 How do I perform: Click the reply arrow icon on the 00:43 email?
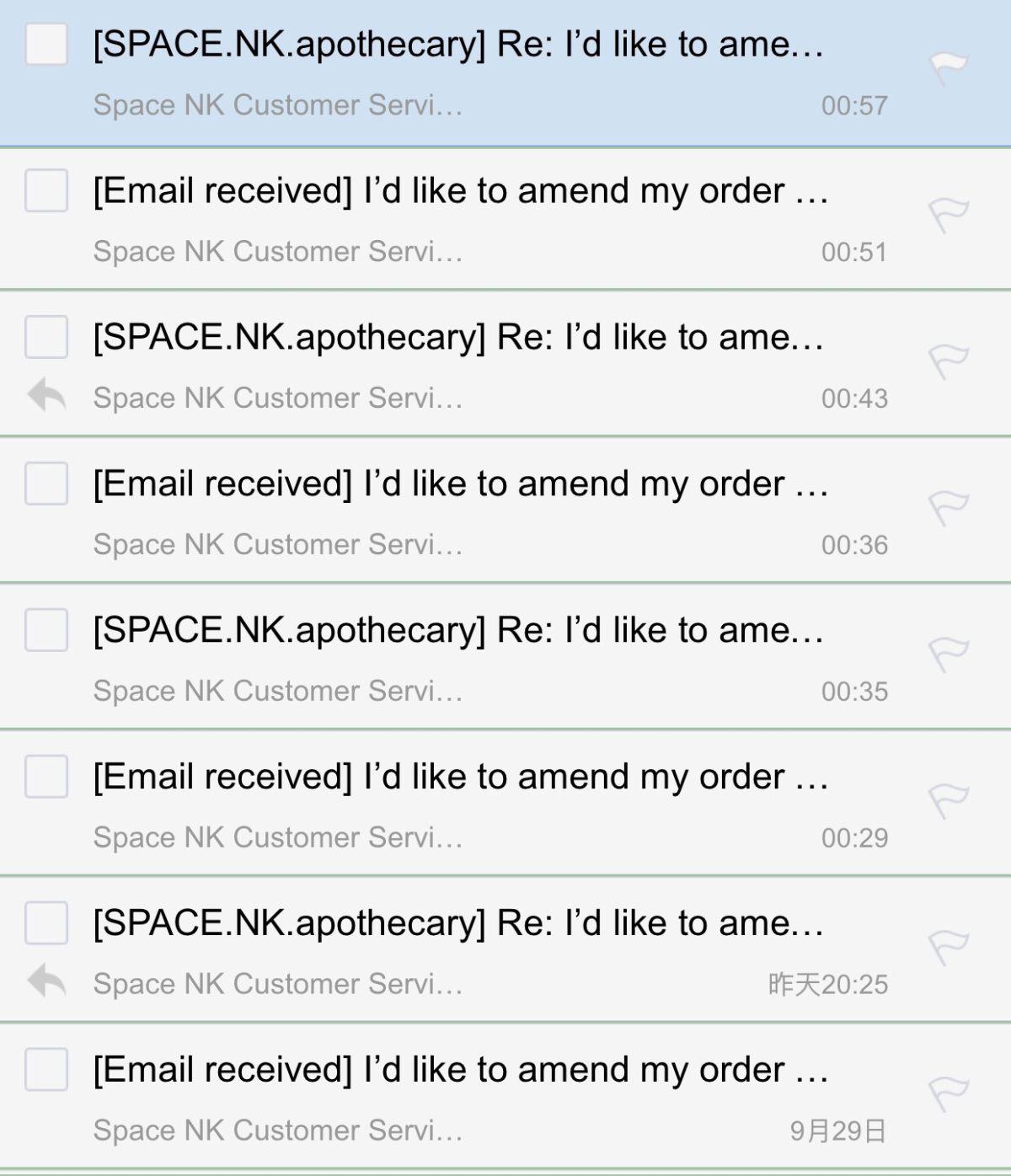pos(46,395)
